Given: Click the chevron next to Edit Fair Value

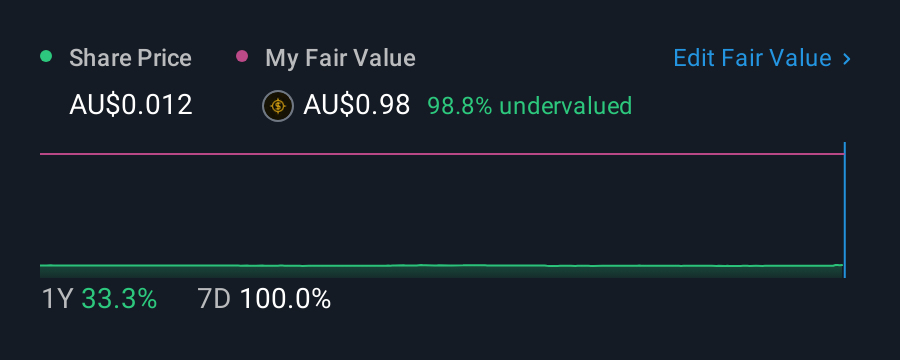Looking at the screenshot, I should 846,59.
